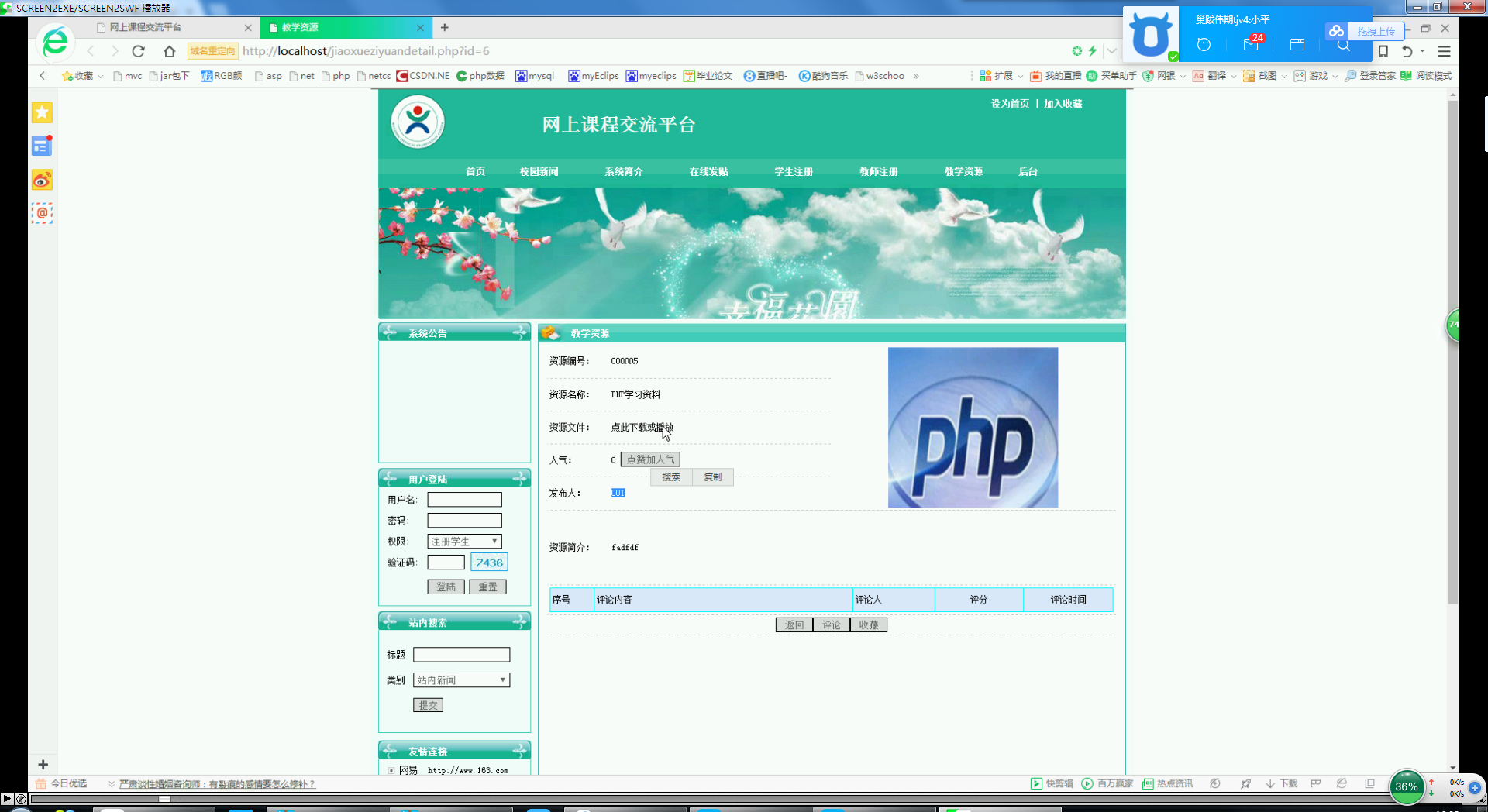Expand the 翻译 translate dropdown arrow

click(x=1233, y=76)
